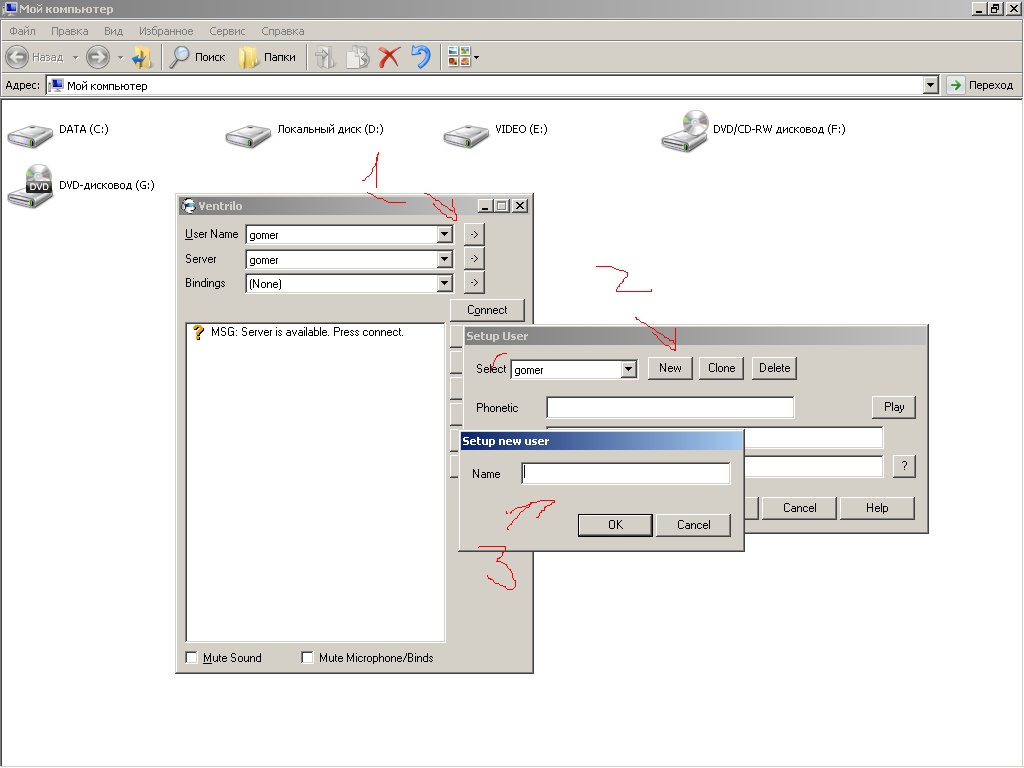
Task: Open User Name setup arrow button
Action: [x=474, y=234]
